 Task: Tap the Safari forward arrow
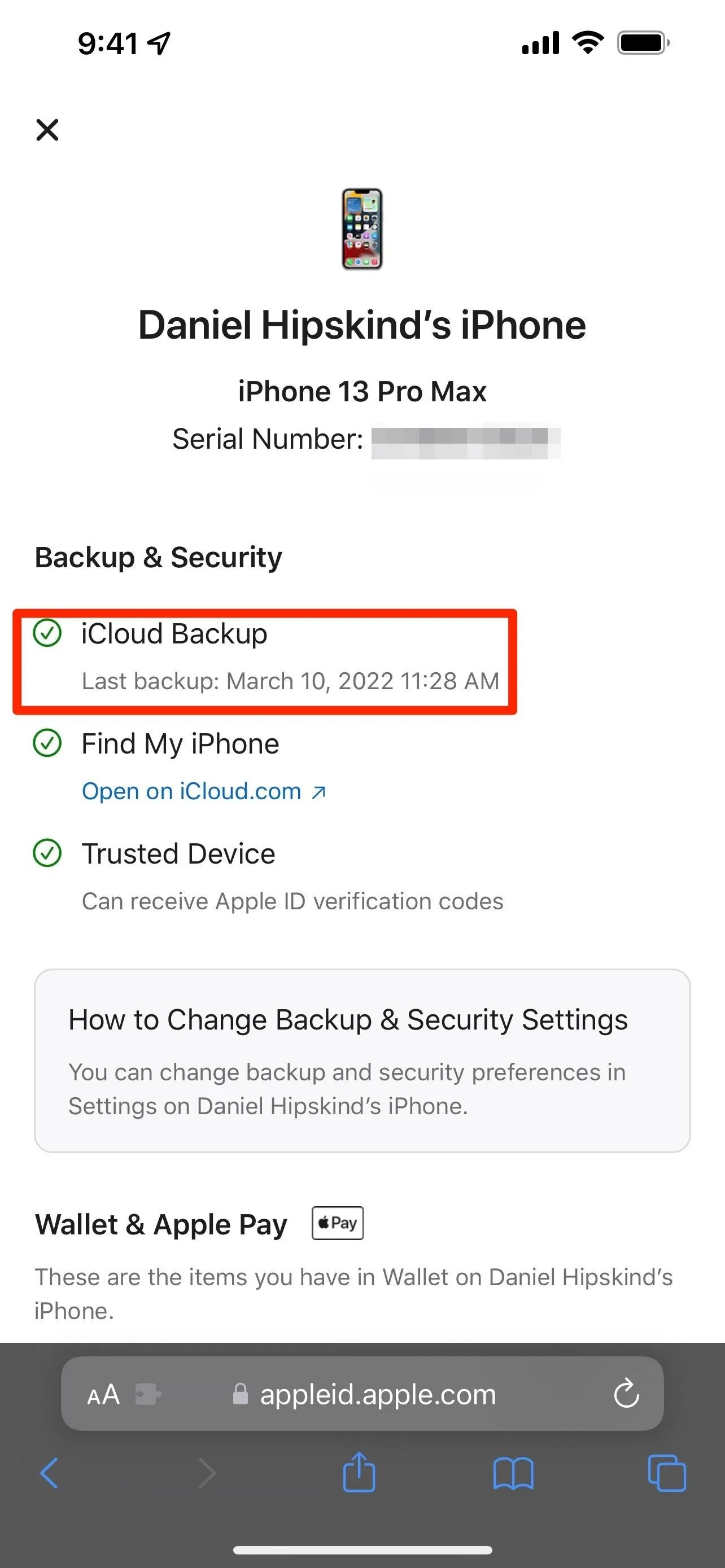(207, 1473)
